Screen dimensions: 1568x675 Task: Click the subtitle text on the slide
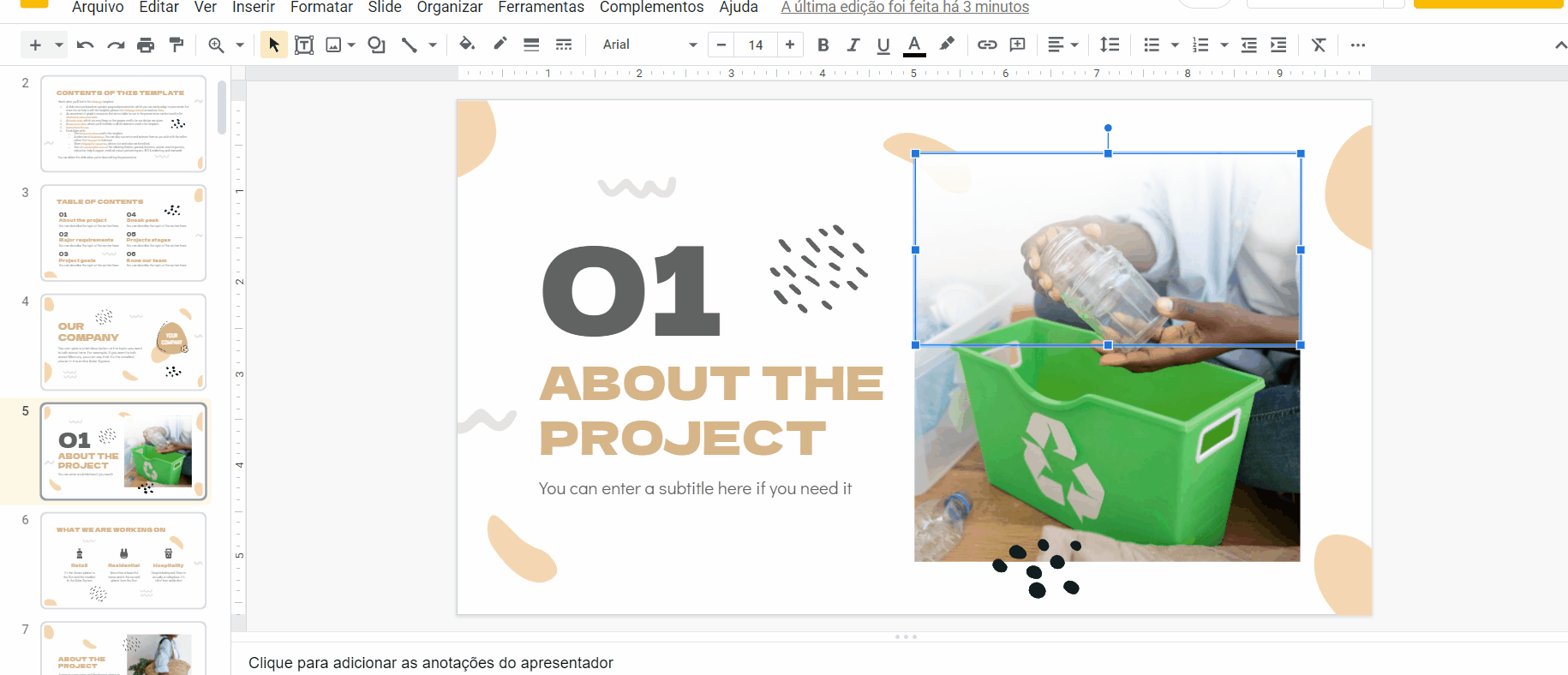click(695, 488)
